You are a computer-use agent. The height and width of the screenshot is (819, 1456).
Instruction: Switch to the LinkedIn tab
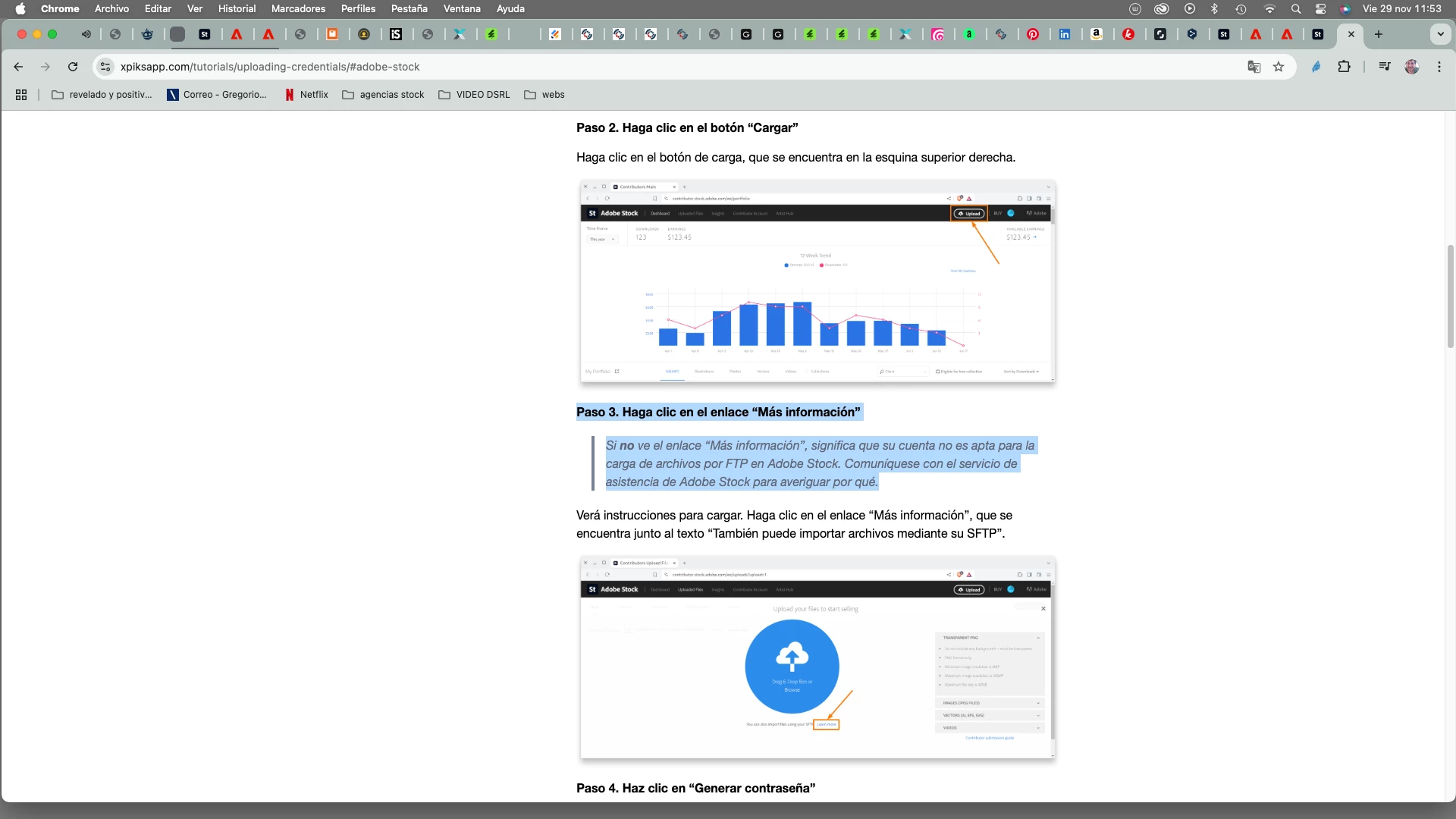pos(1065,34)
